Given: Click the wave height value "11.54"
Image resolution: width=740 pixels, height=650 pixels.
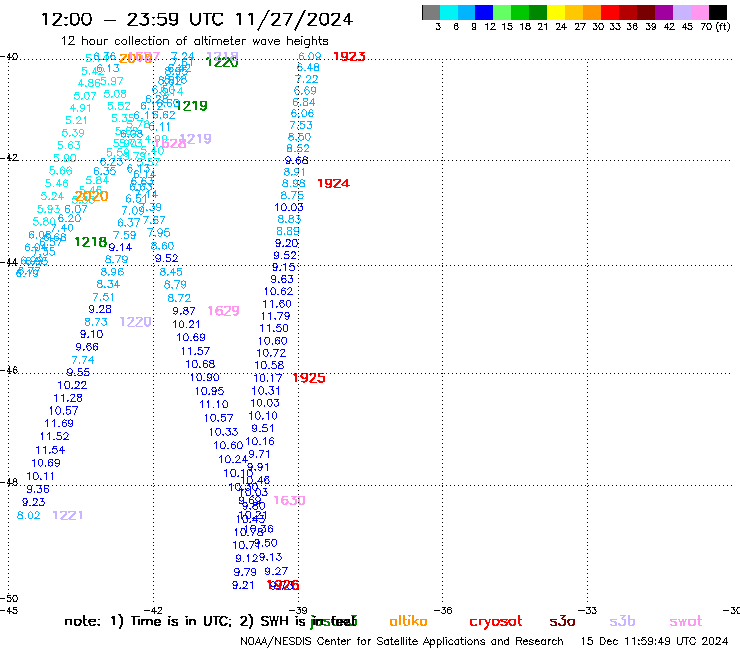Looking at the screenshot, I should click(x=50, y=450).
